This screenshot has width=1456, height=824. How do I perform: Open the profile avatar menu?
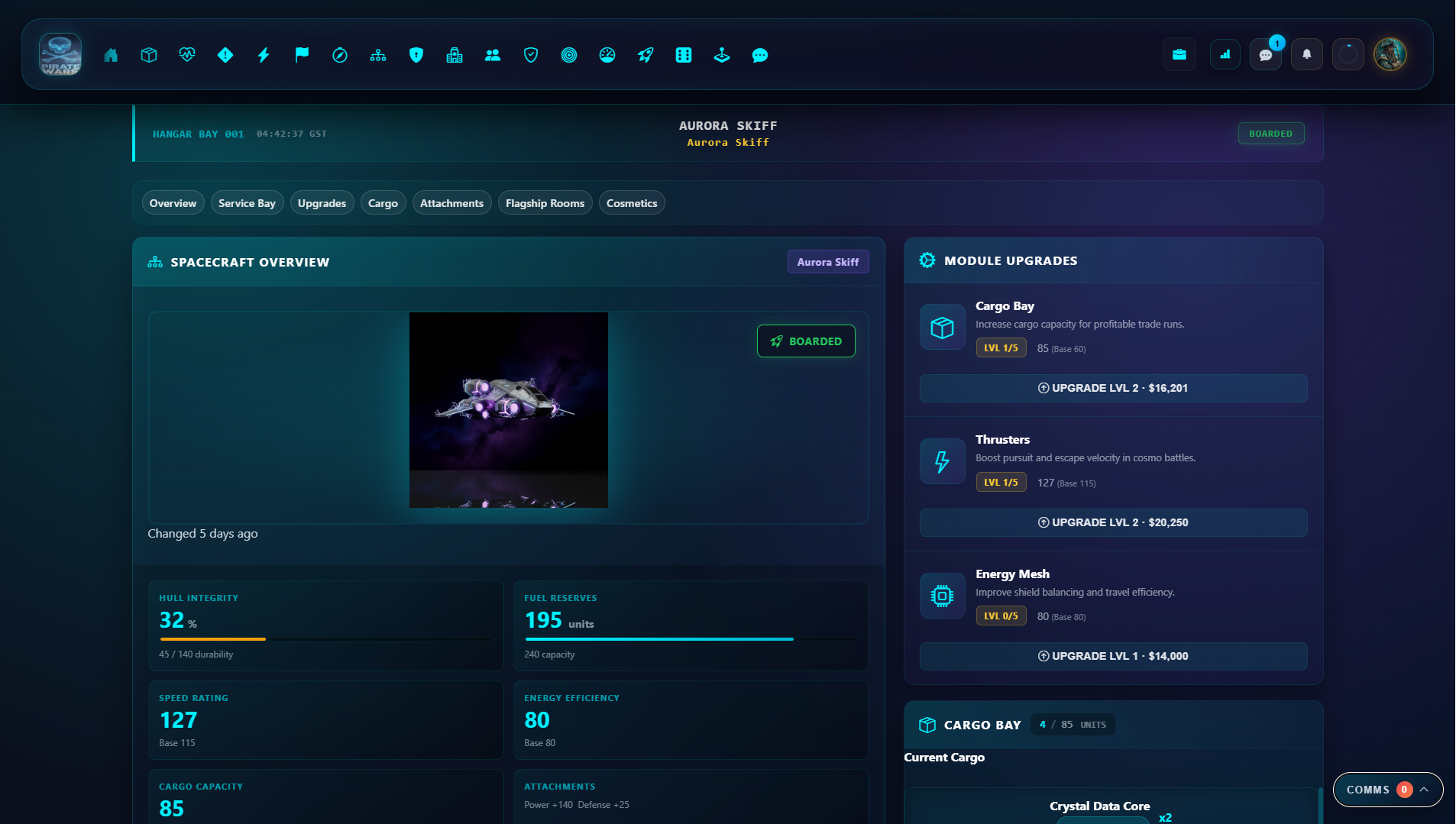pos(1392,53)
